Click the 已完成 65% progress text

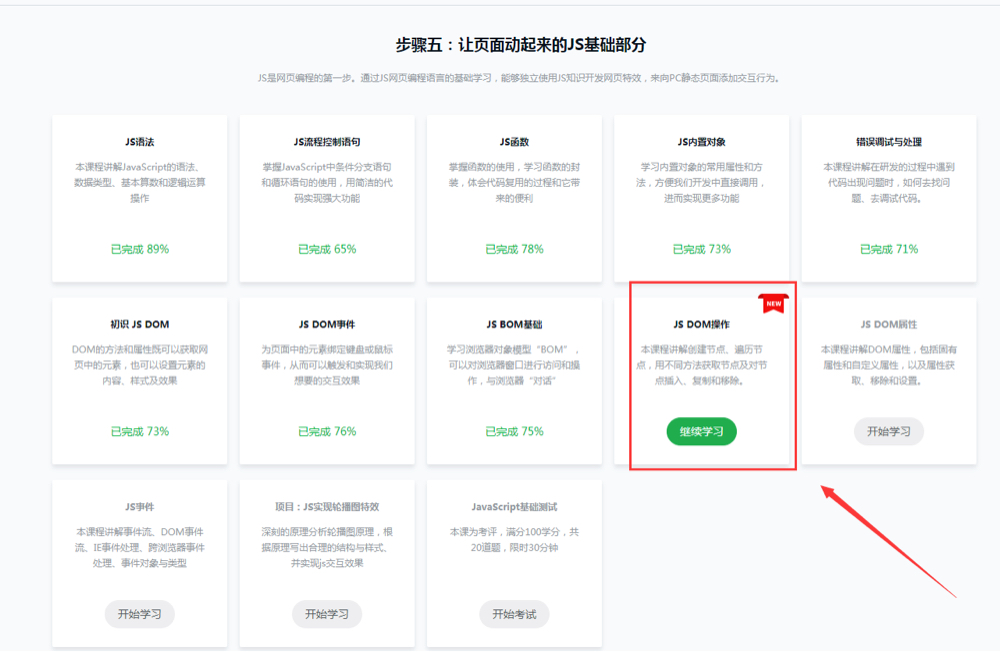click(x=327, y=249)
